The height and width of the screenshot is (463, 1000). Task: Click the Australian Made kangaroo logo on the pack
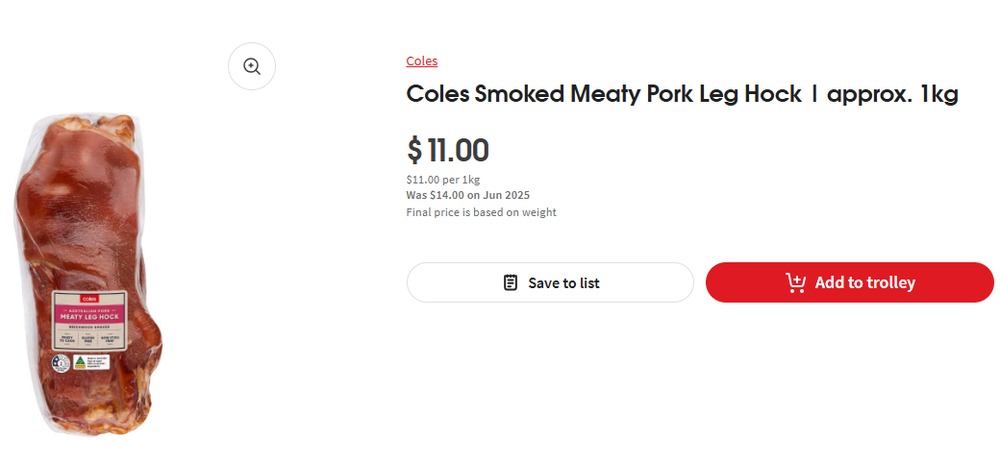[79, 362]
